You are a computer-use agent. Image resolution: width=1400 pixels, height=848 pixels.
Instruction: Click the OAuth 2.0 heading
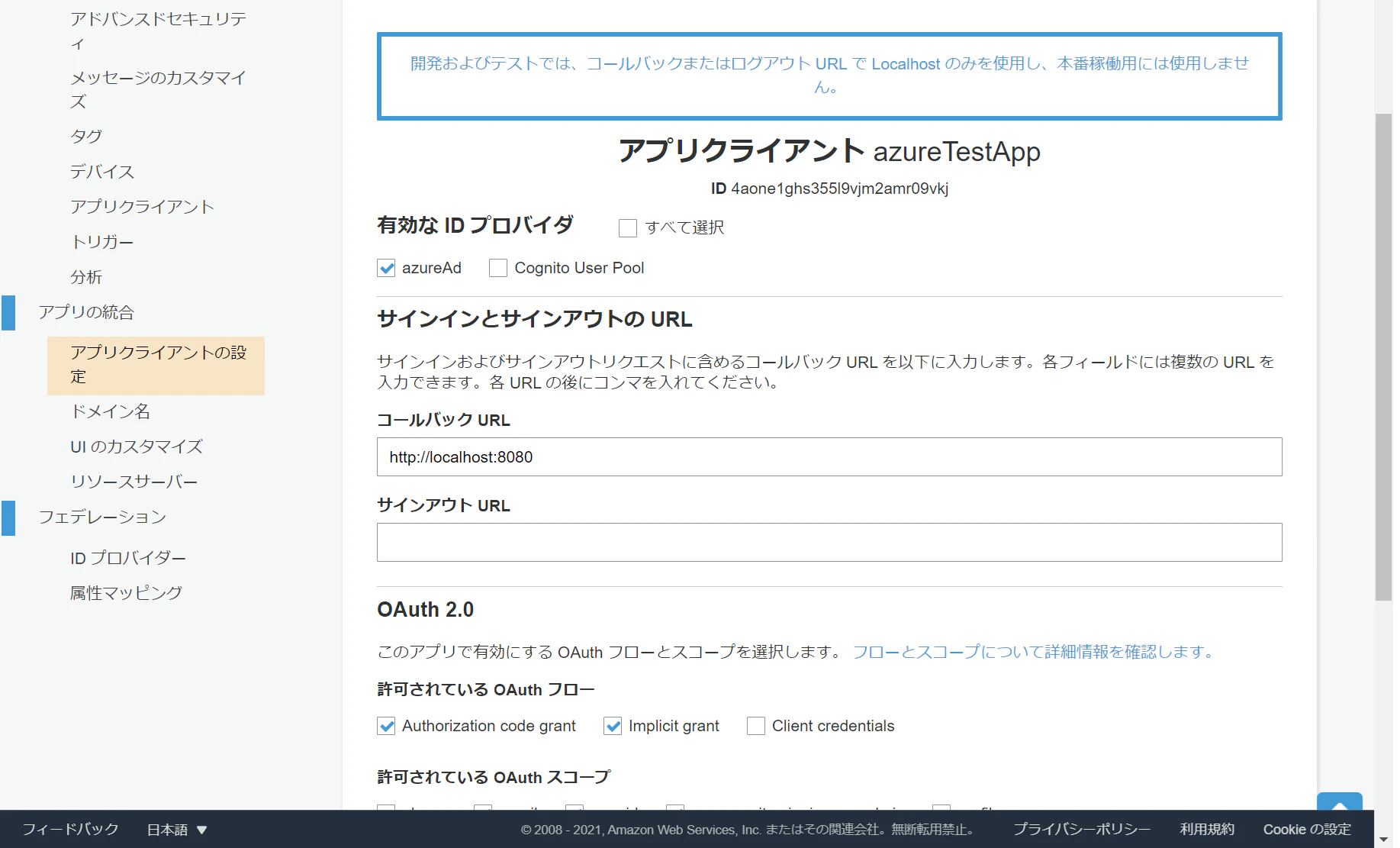[425, 610]
